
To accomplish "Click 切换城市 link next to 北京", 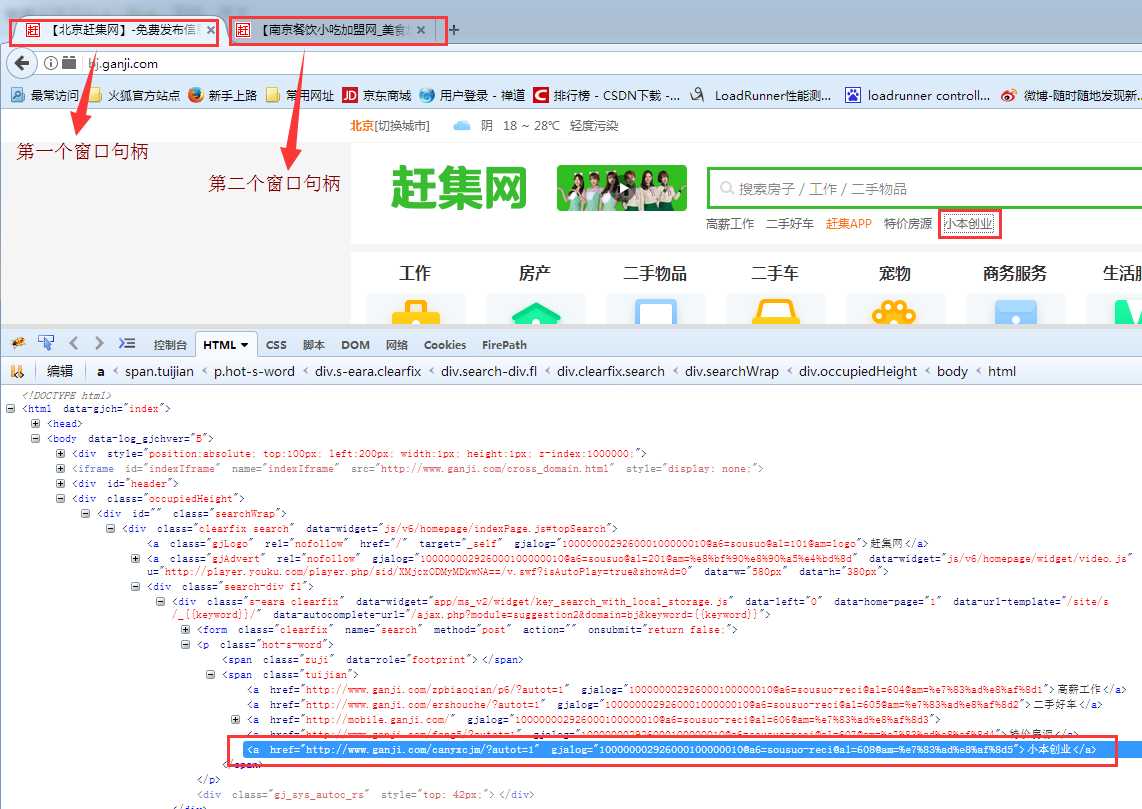I will [x=403, y=126].
